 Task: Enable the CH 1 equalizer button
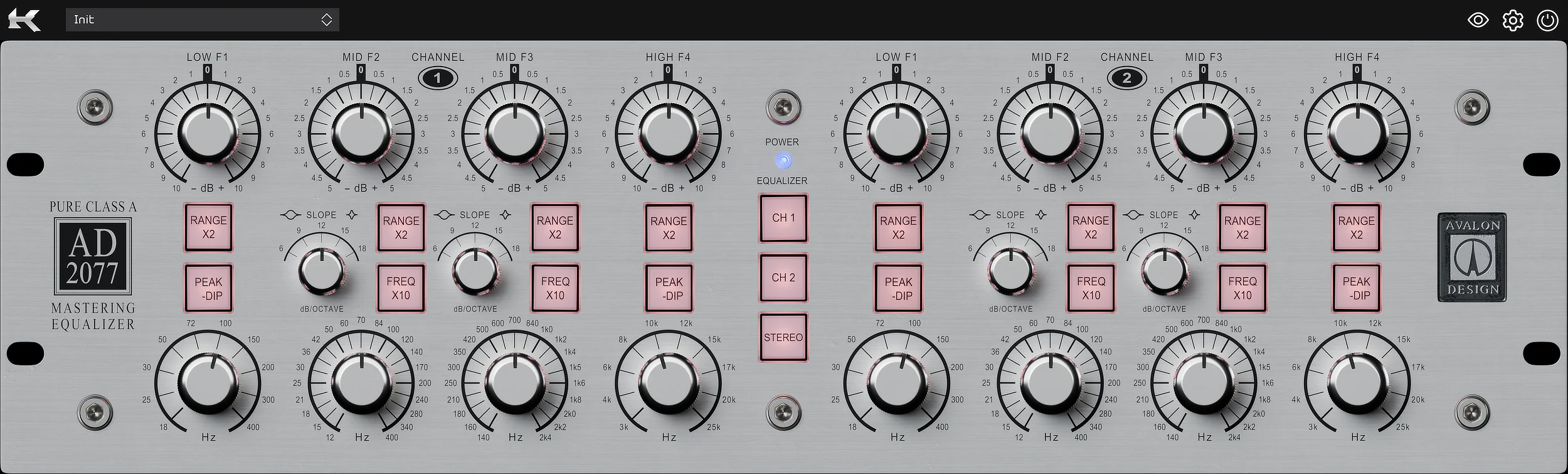[x=783, y=218]
